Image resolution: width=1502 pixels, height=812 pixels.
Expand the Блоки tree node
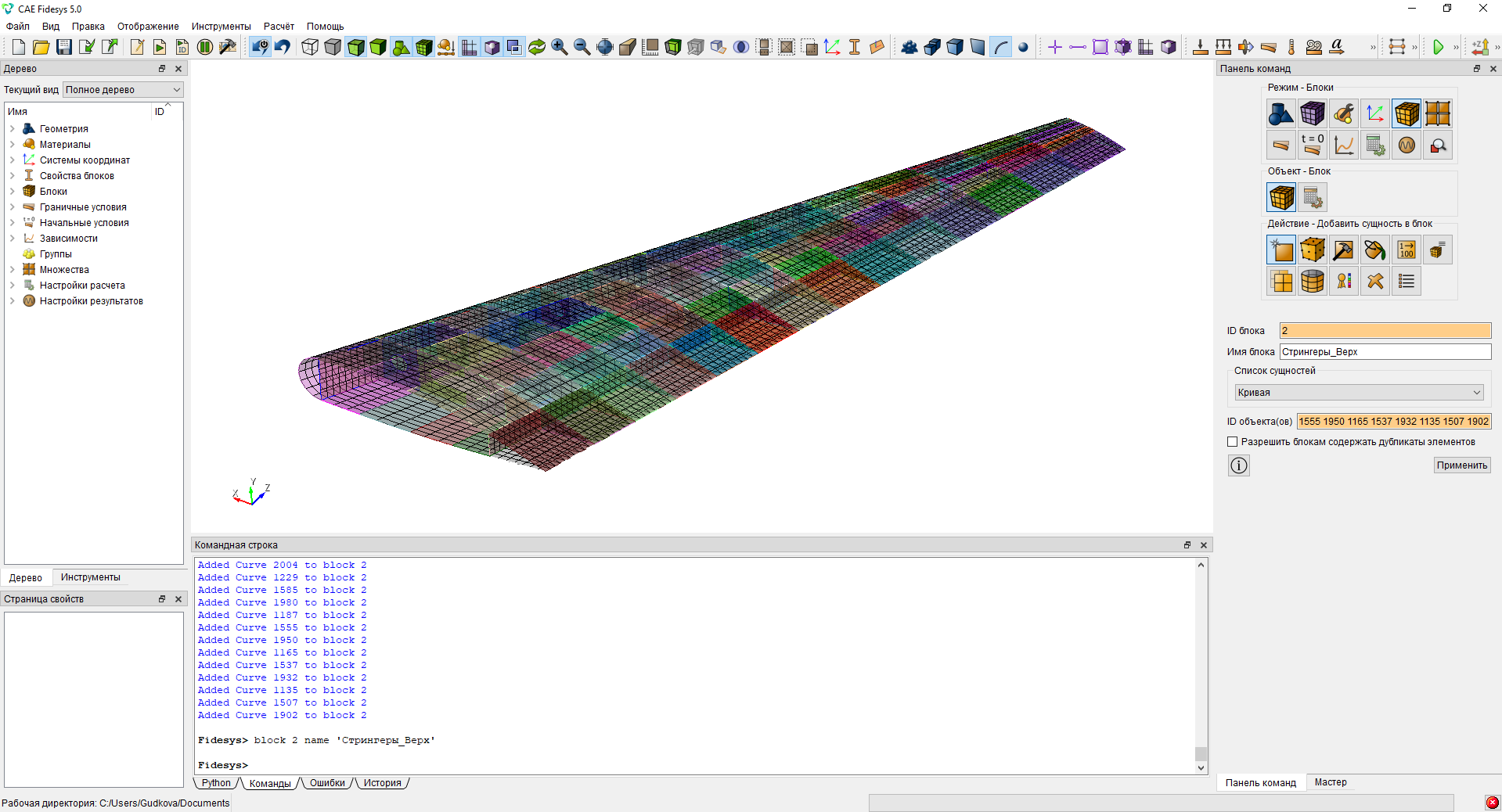tap(12, 192)
